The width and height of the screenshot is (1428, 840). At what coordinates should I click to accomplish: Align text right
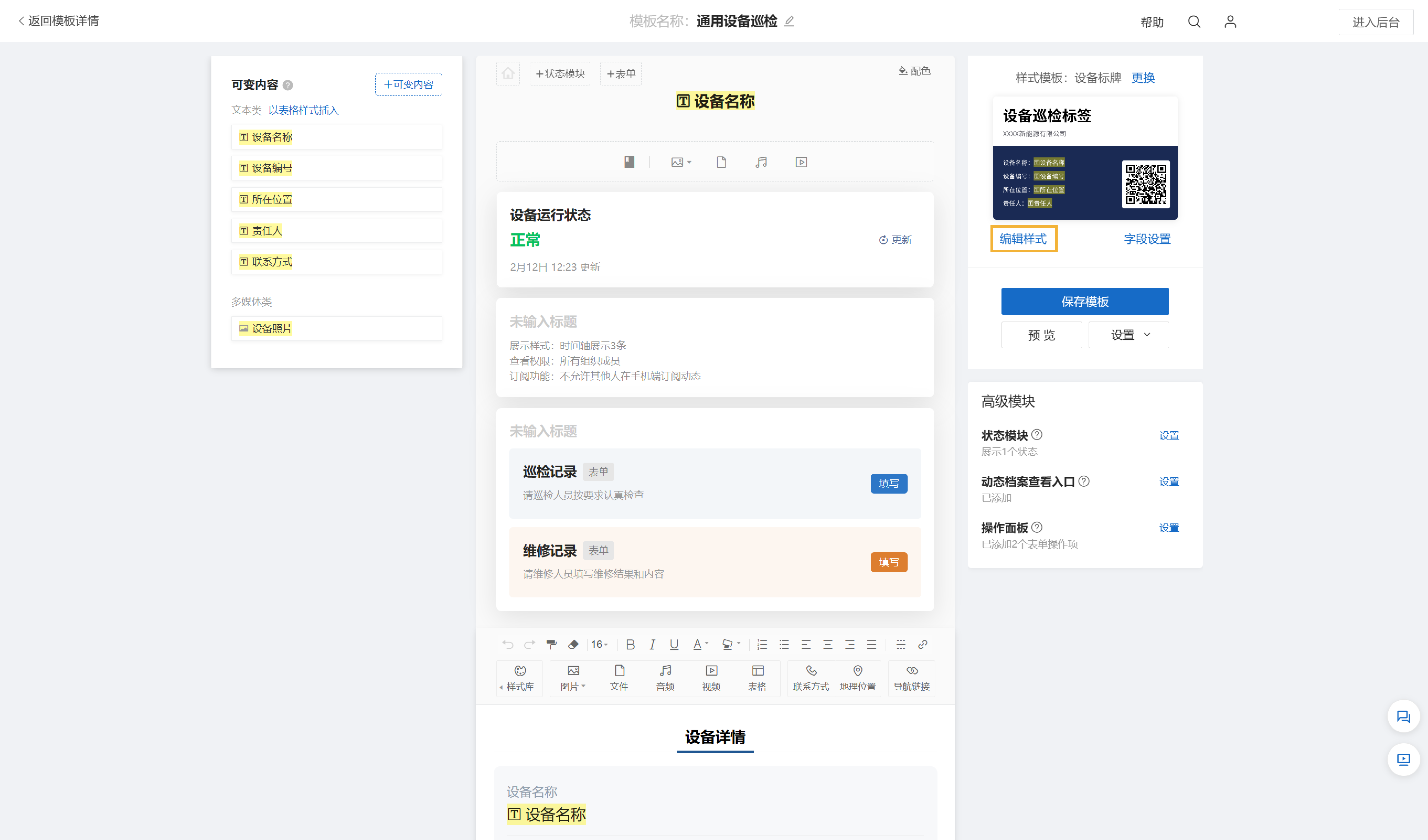pyautogui.click(x=849, y=645)
